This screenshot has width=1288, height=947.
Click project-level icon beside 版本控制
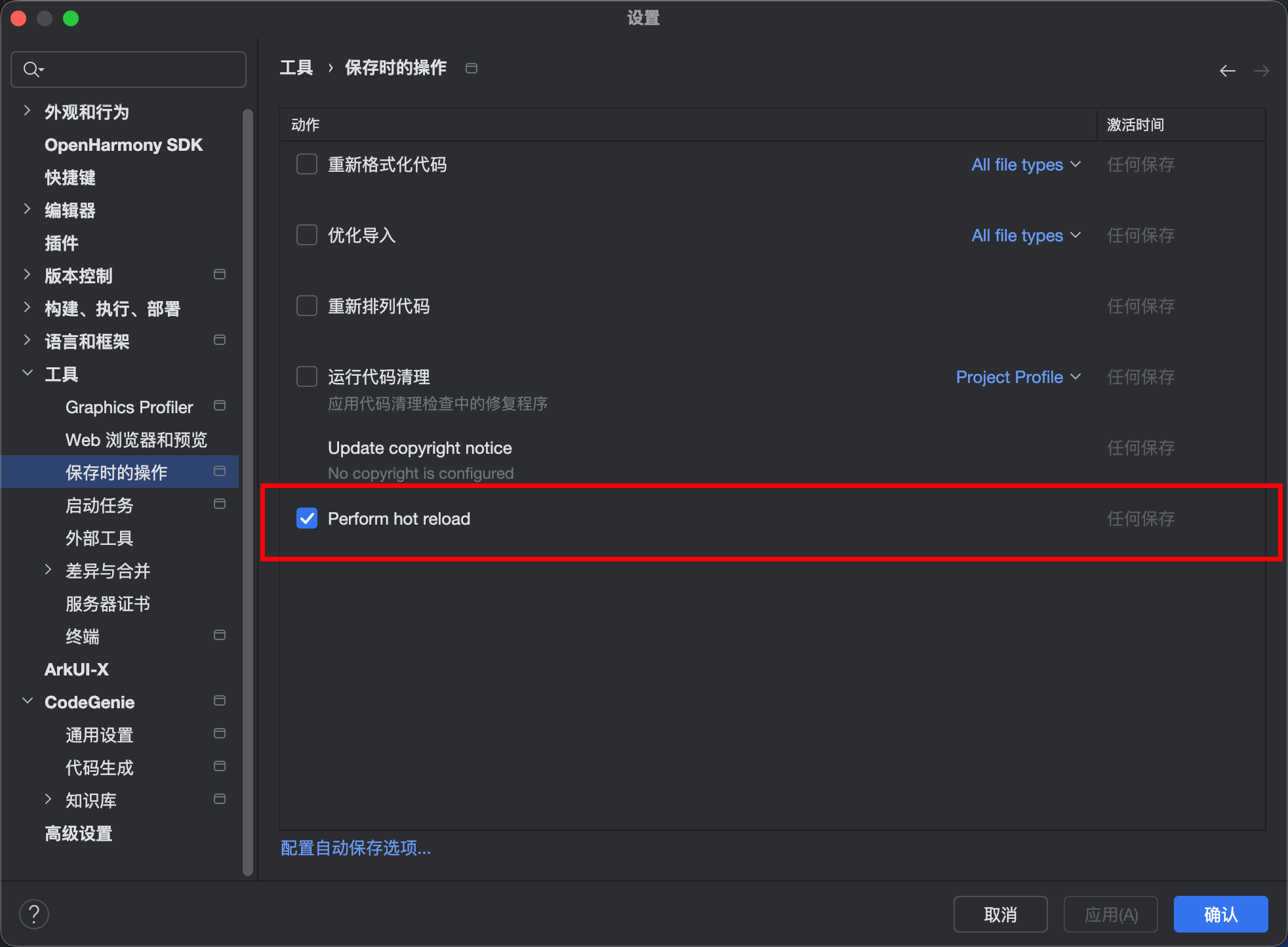[220, 274]
